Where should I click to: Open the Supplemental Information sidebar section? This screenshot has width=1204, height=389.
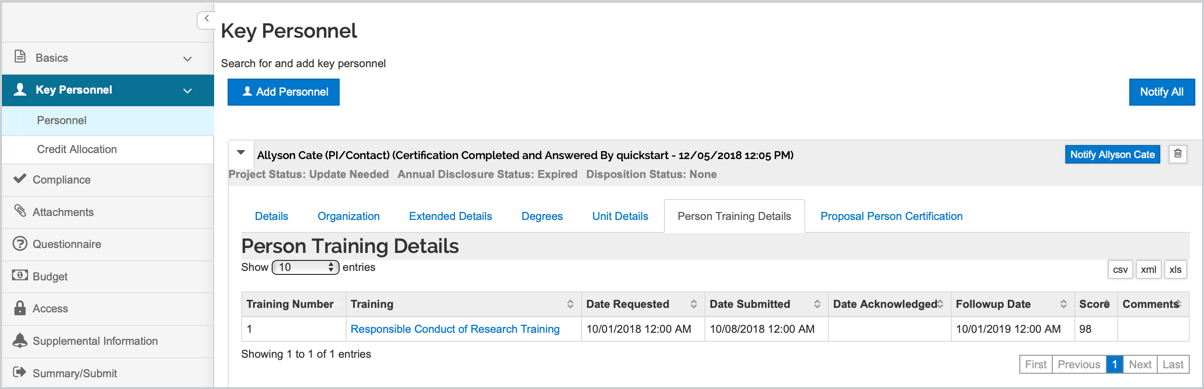pos(107,341)
